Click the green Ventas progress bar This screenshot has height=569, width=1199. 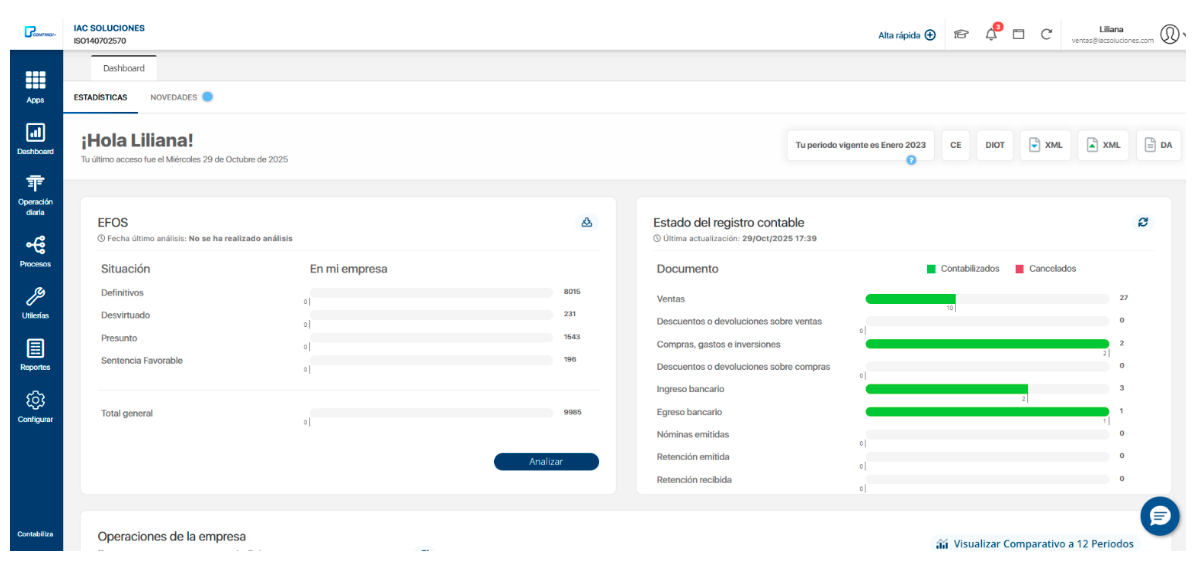(x=910, y=298)
